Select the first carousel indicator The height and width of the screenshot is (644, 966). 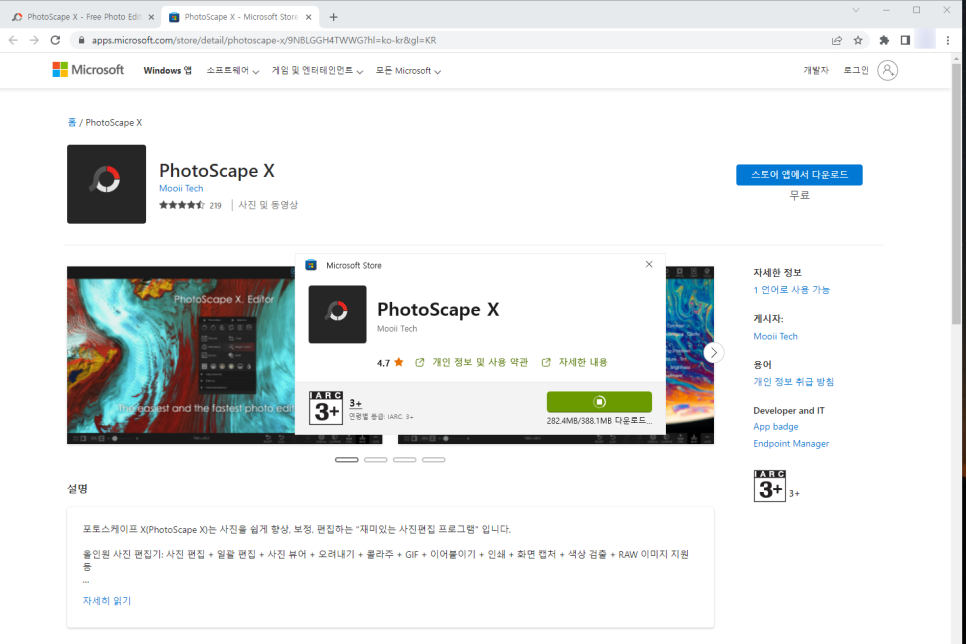pyautogui.click(x=347, y=460)
